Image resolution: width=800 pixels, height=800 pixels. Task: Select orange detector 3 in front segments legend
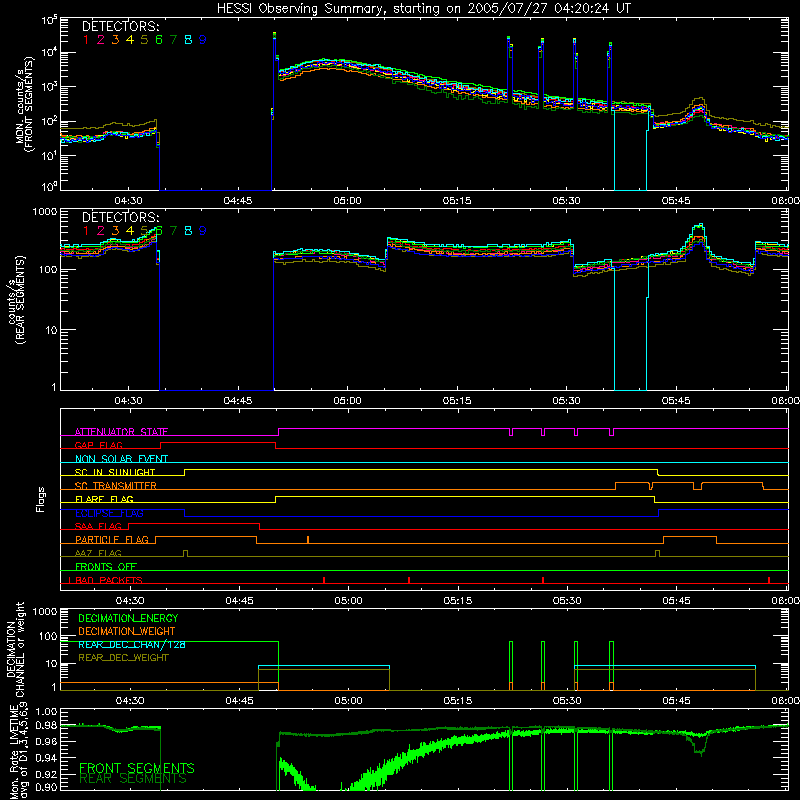coord(115,40)
